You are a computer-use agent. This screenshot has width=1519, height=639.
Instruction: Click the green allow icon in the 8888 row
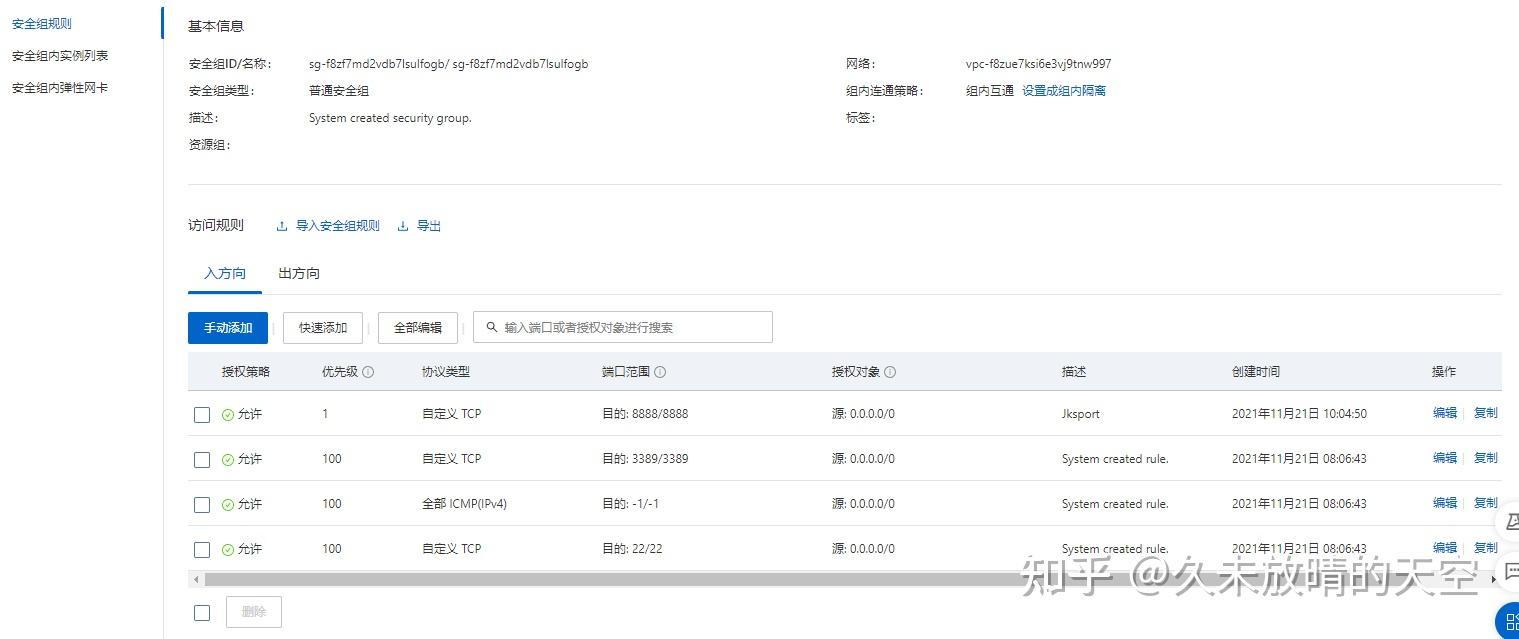tap(228, 415)
